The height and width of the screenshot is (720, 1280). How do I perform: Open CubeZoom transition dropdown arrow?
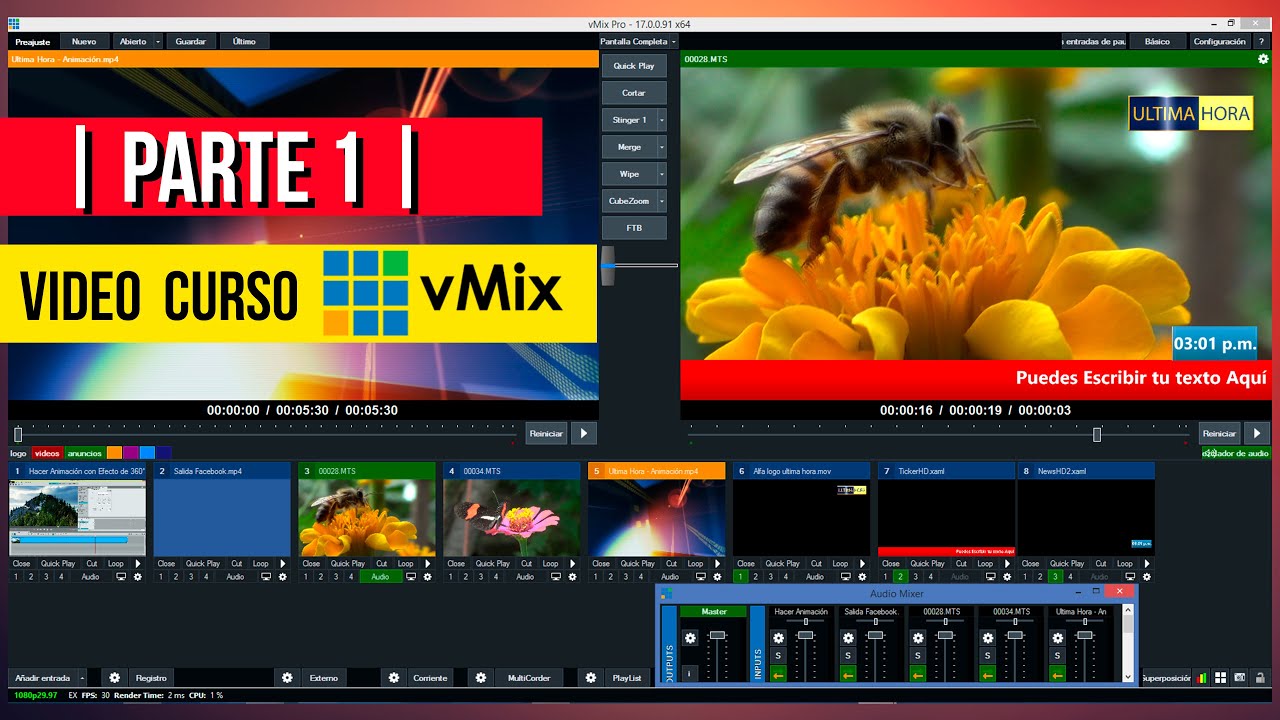(662, 201)
